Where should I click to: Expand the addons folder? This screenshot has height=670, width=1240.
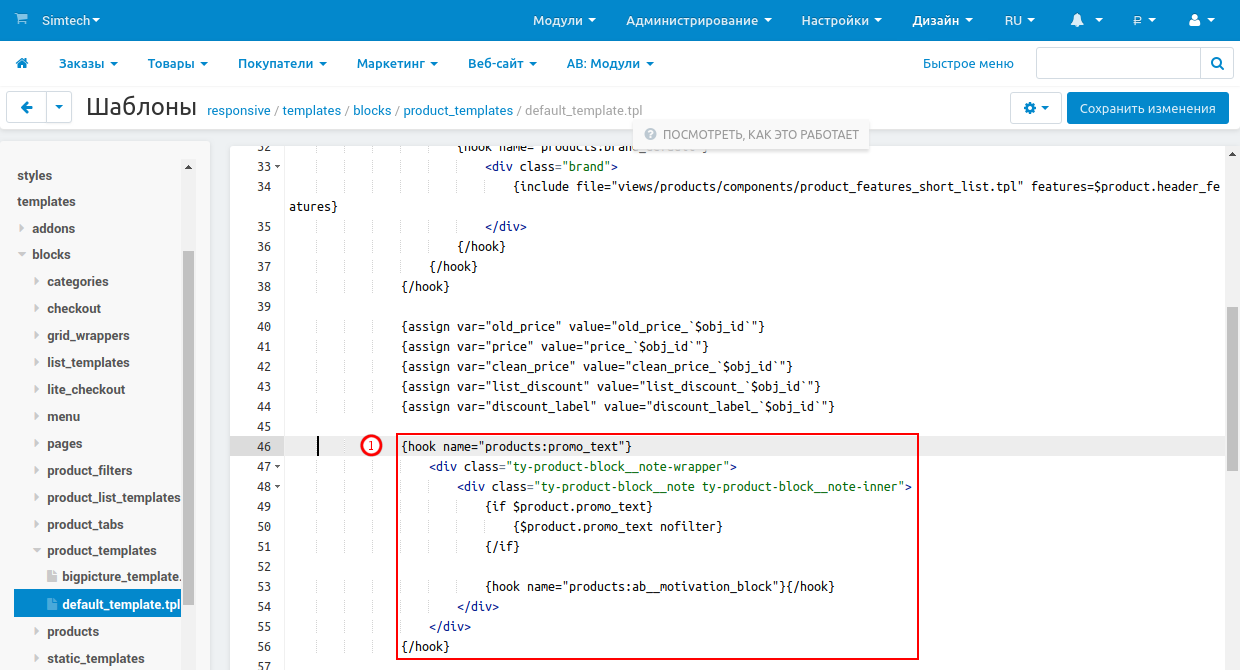(x=22, y=228)
